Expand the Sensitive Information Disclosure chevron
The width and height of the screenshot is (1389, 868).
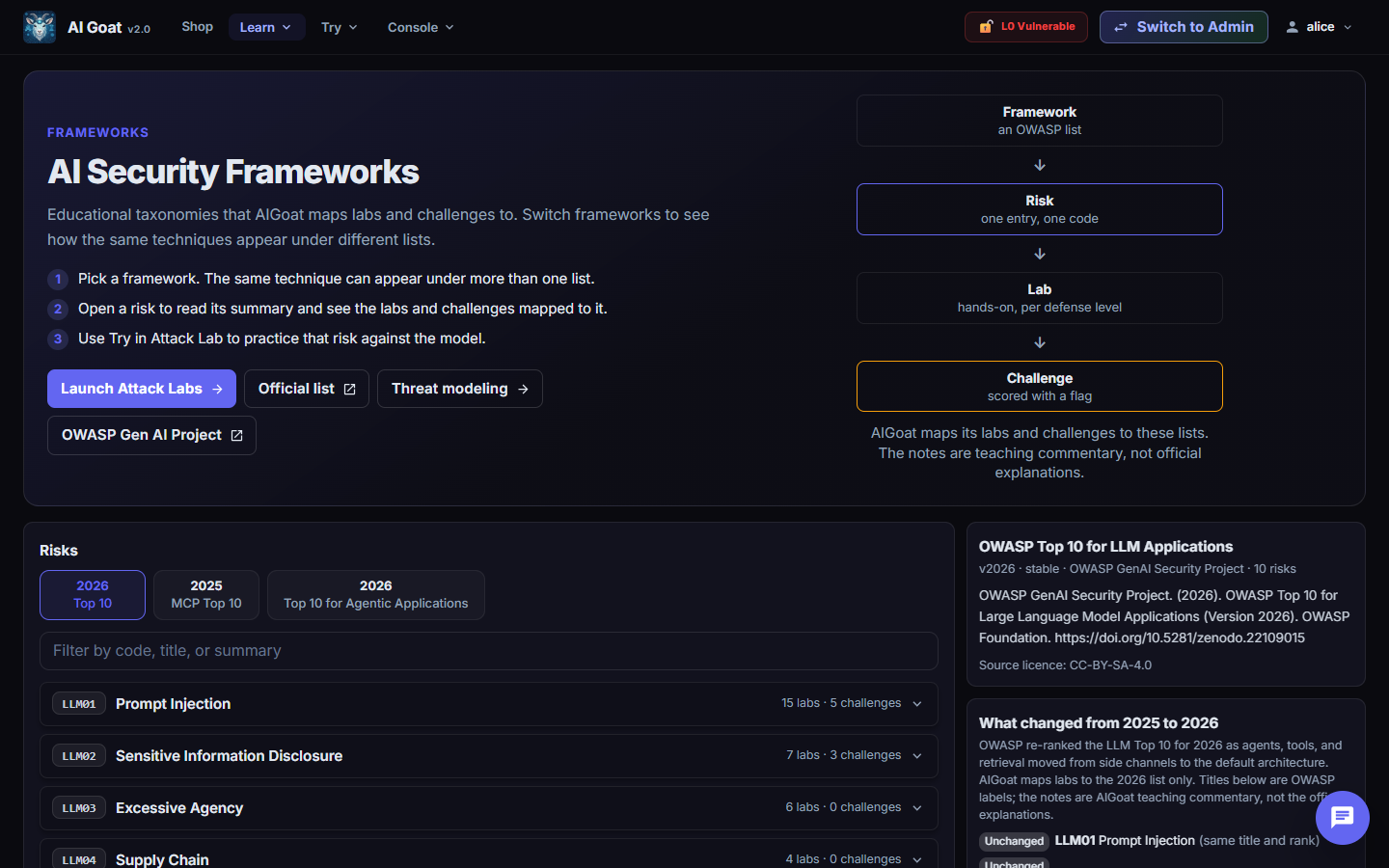[x=917, y=756]
